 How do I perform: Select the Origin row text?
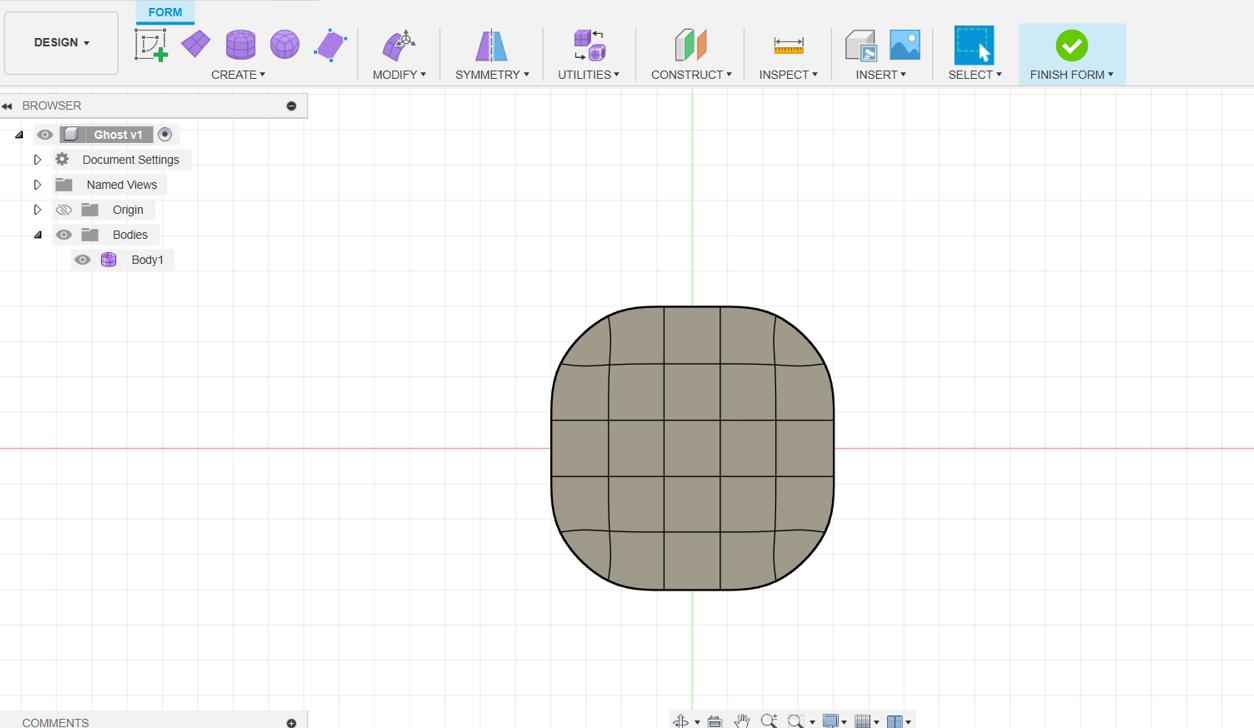128,210
